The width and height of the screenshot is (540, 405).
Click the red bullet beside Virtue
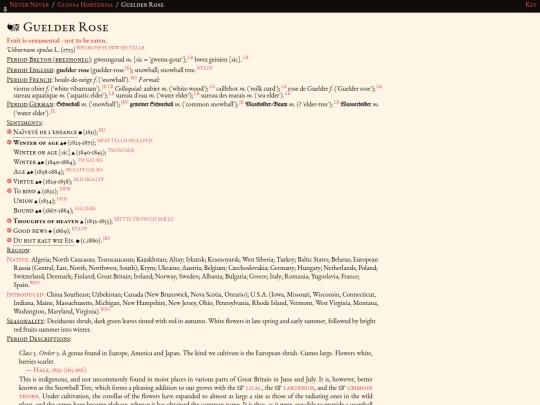[9, 181]
